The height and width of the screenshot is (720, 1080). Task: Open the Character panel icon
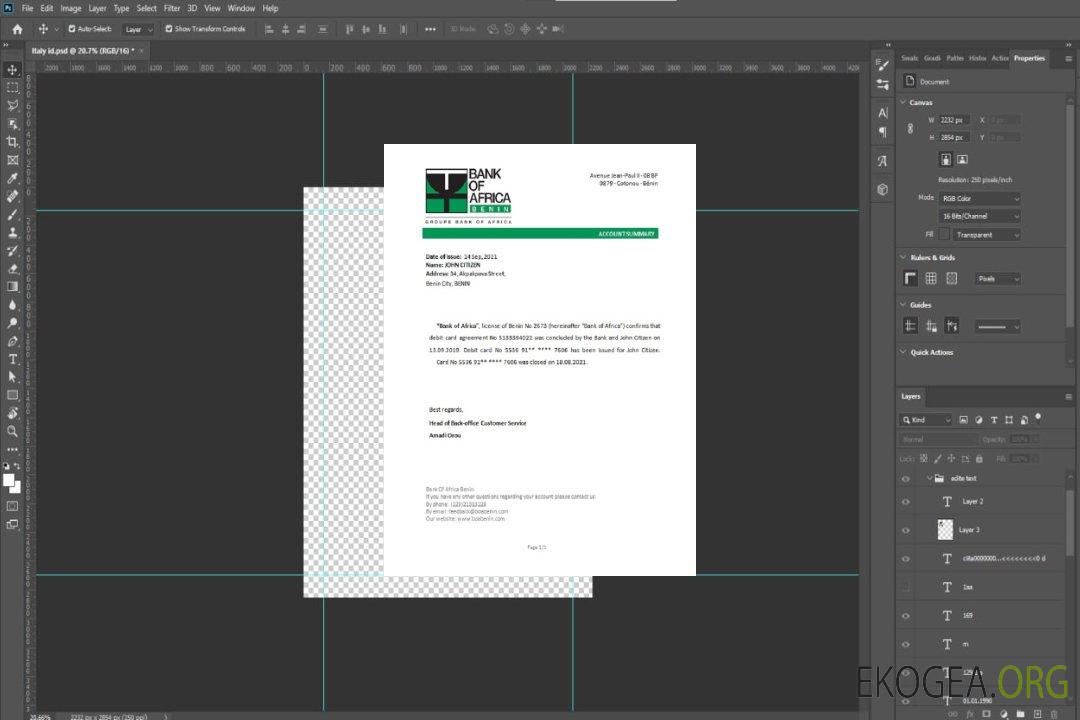click(883, 112)
